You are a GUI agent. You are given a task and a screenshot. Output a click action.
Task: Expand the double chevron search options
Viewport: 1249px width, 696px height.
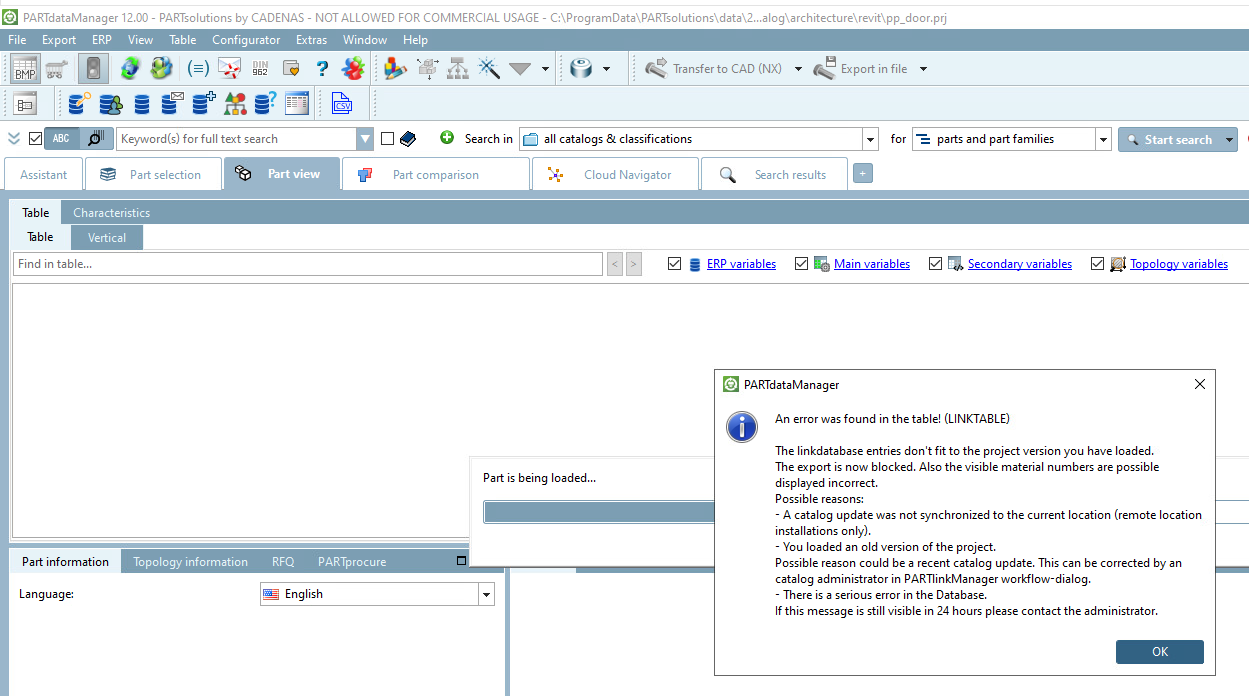pos(14,139)
